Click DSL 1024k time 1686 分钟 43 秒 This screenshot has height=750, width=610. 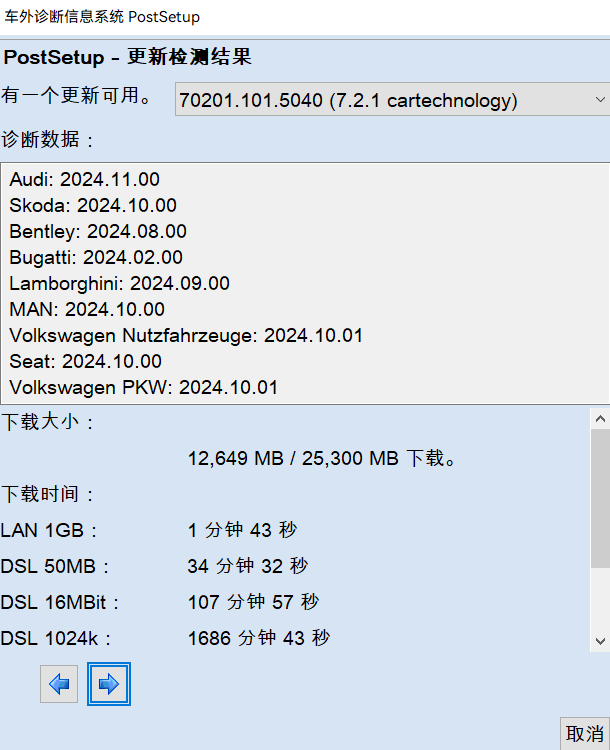(259, 638)
